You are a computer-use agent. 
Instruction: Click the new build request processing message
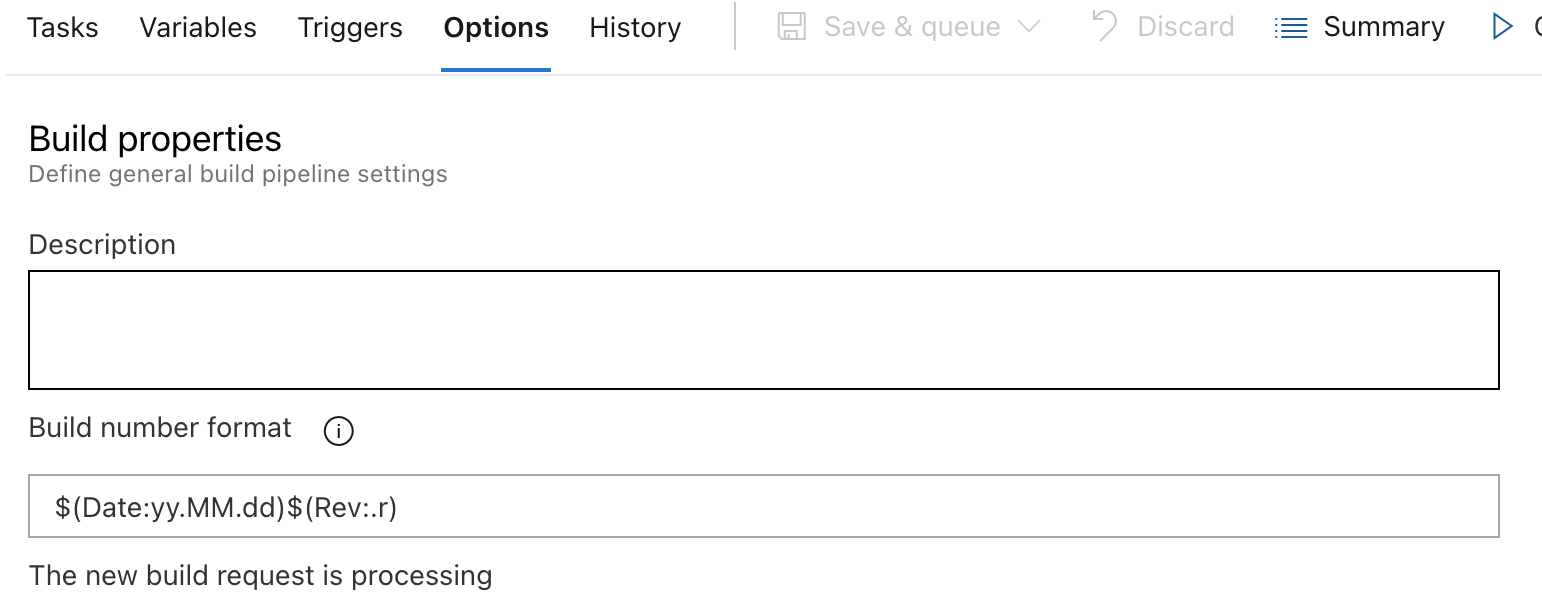click(x=260, y=576)
